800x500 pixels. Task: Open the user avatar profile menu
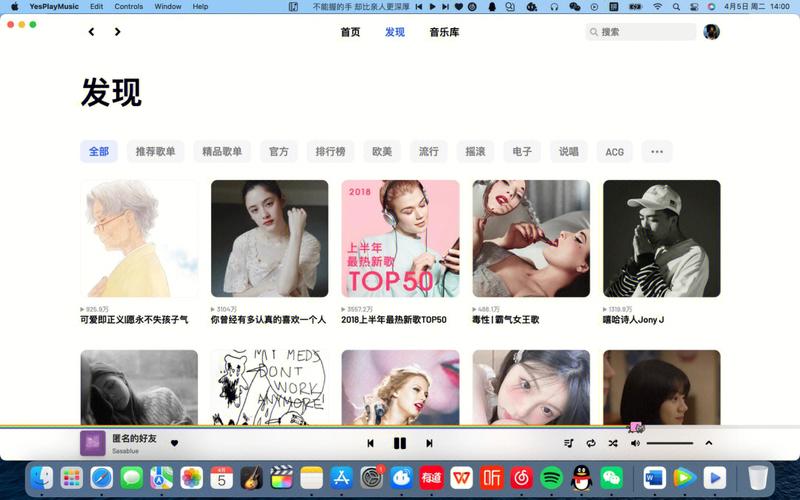pyautogui.click(x=711, y=32)
